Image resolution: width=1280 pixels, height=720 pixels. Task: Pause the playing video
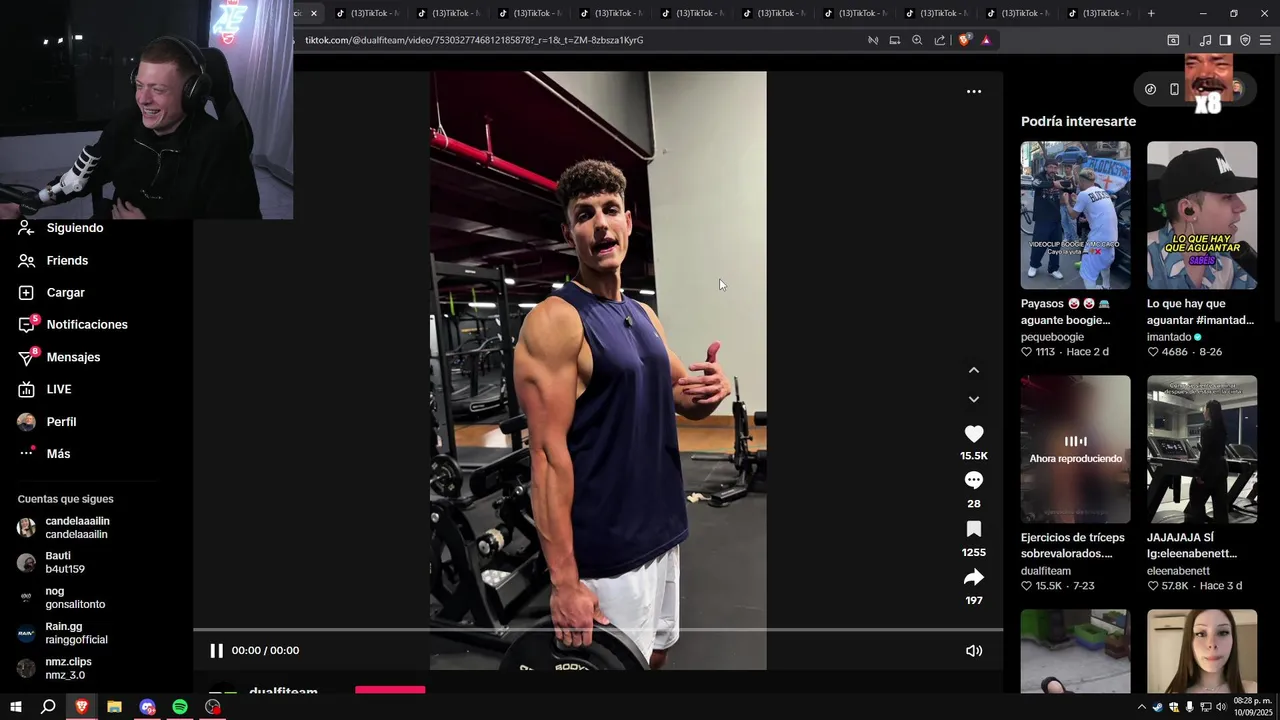(x=216, y=650)
